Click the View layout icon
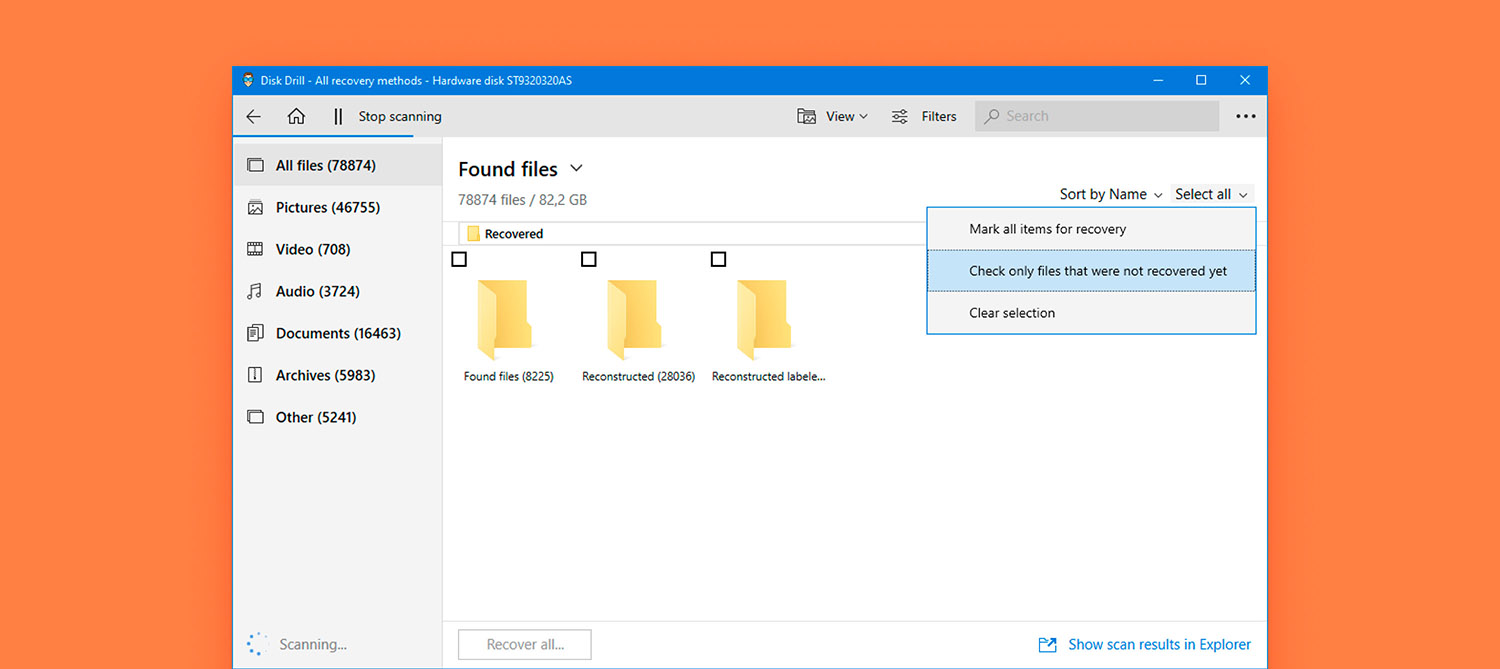This screenshot has height=669, width=1500. [807, 117]
